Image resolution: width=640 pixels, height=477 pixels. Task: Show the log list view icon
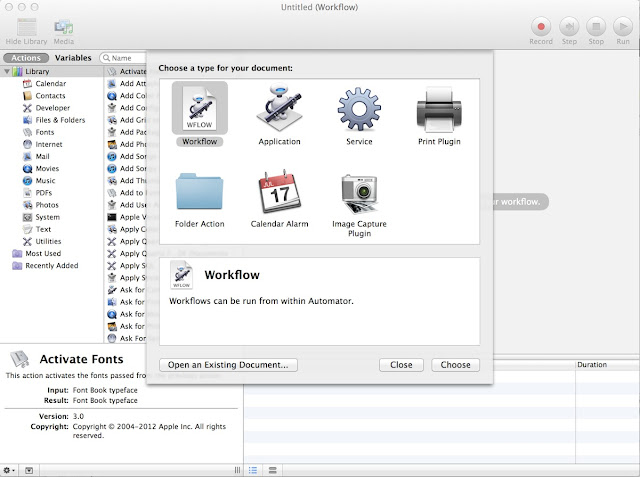253,470
